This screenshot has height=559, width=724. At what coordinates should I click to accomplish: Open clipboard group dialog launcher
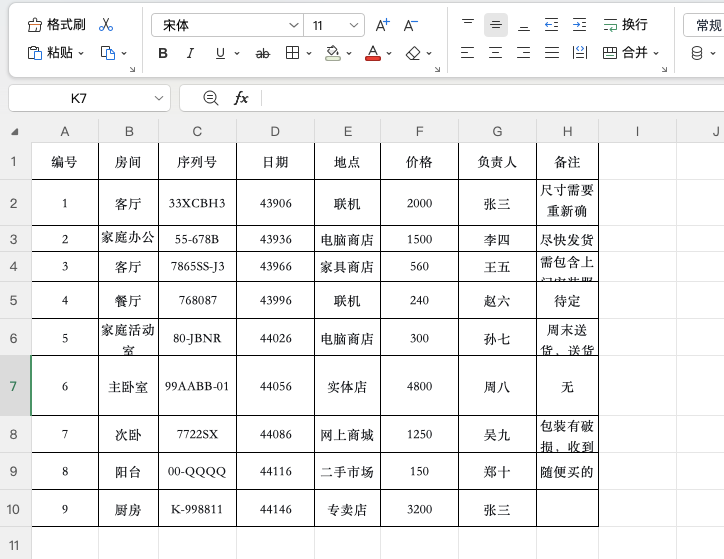point(133,69)
